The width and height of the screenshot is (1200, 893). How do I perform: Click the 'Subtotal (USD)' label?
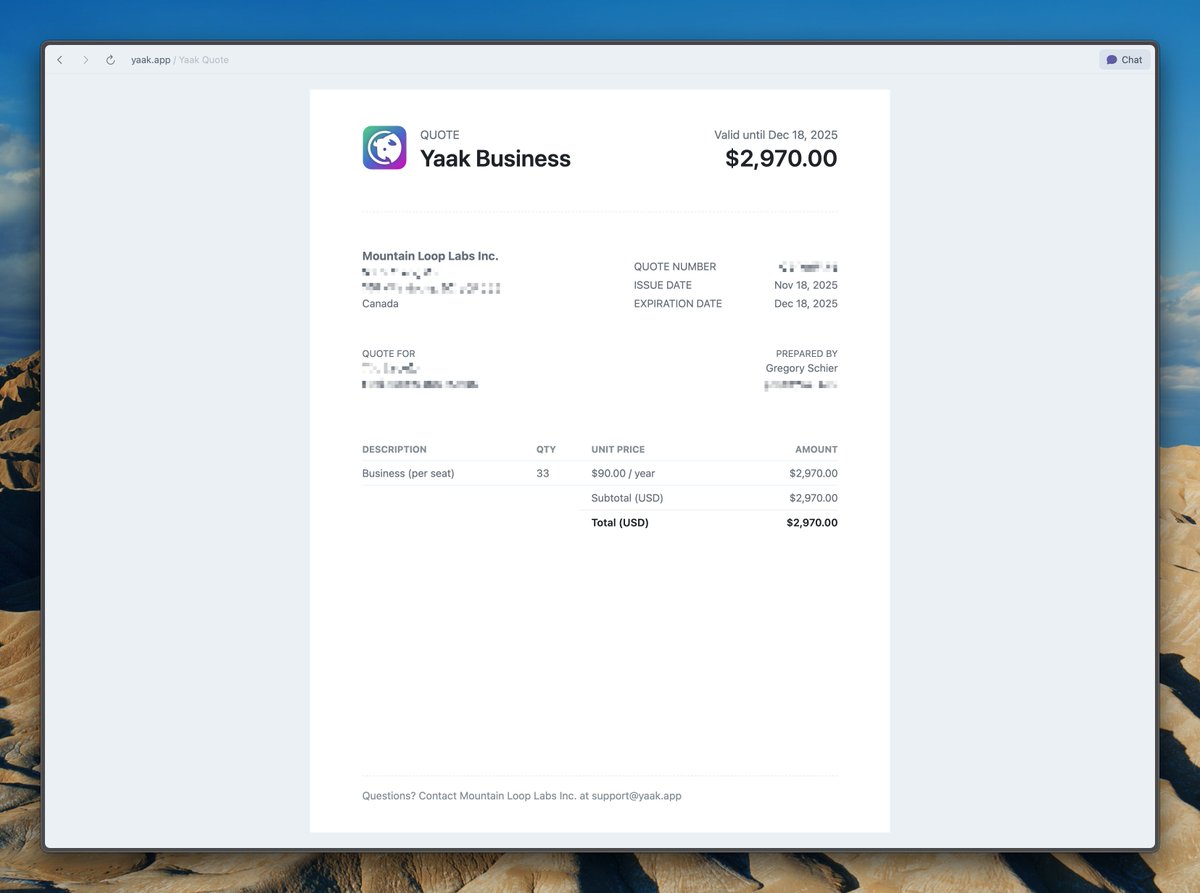(627, 498)
